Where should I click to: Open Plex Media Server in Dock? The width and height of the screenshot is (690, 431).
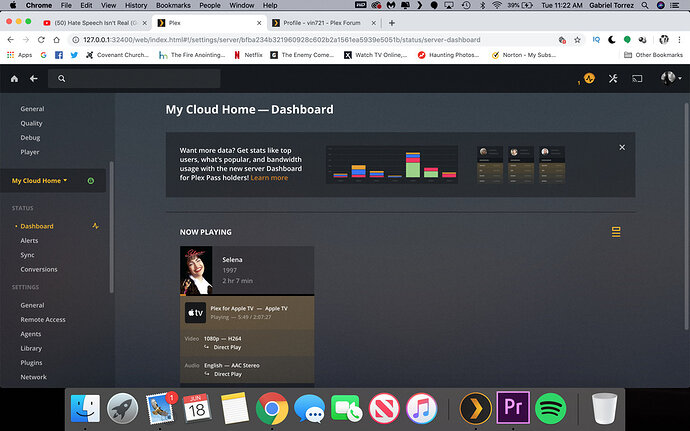[x=475, y=408]
